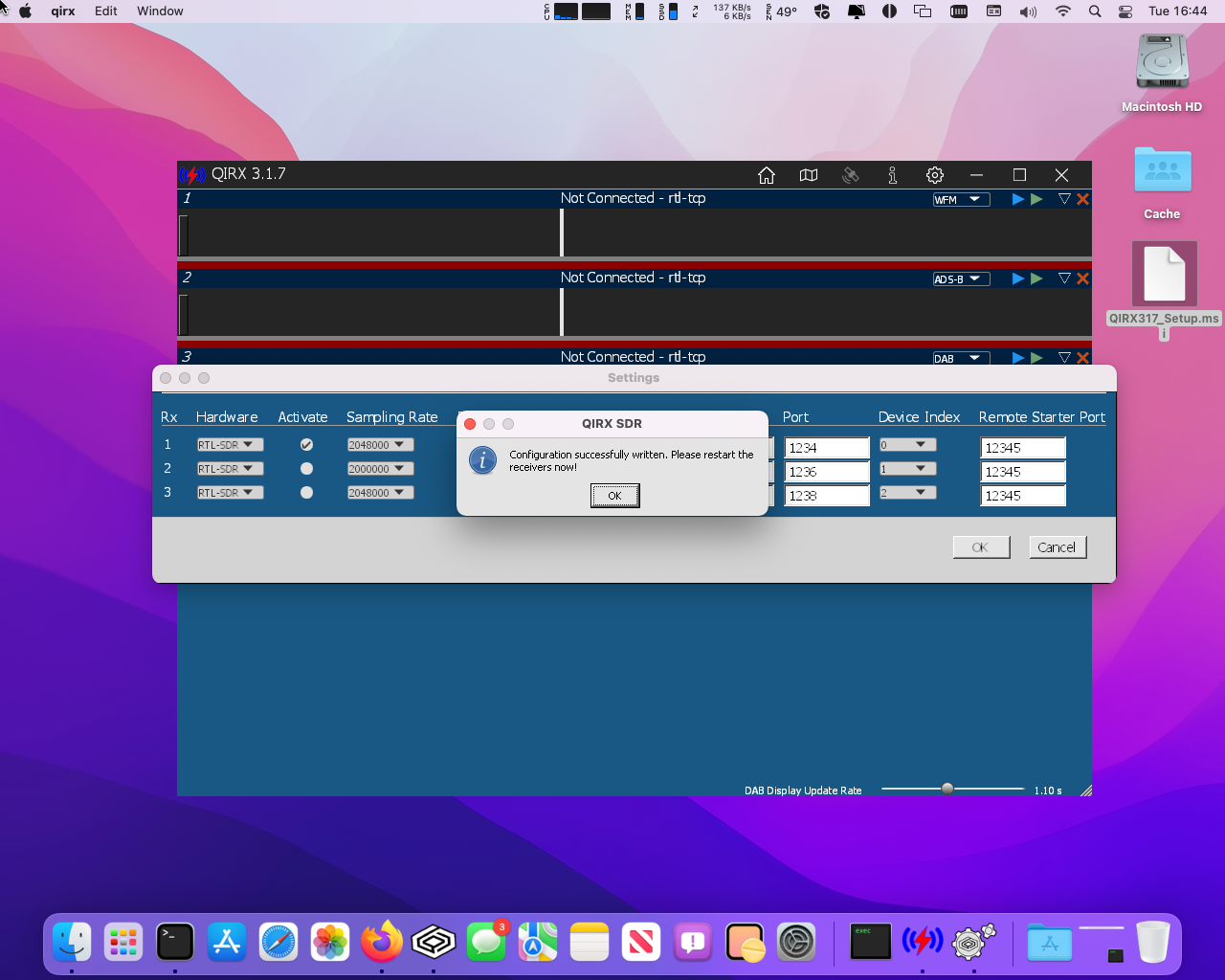This screenshot has width=1225, height=980.
Task: Click the Port field showing 1236
Action: 827,472
